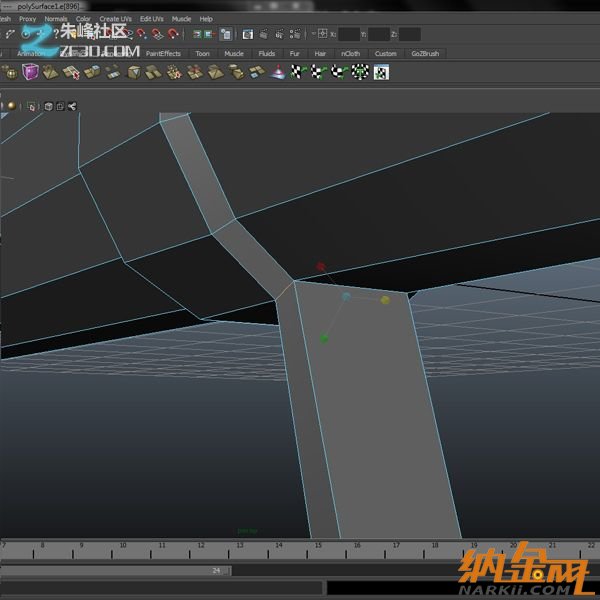Click the first checker icon with the green arrow

click(297, 72)
